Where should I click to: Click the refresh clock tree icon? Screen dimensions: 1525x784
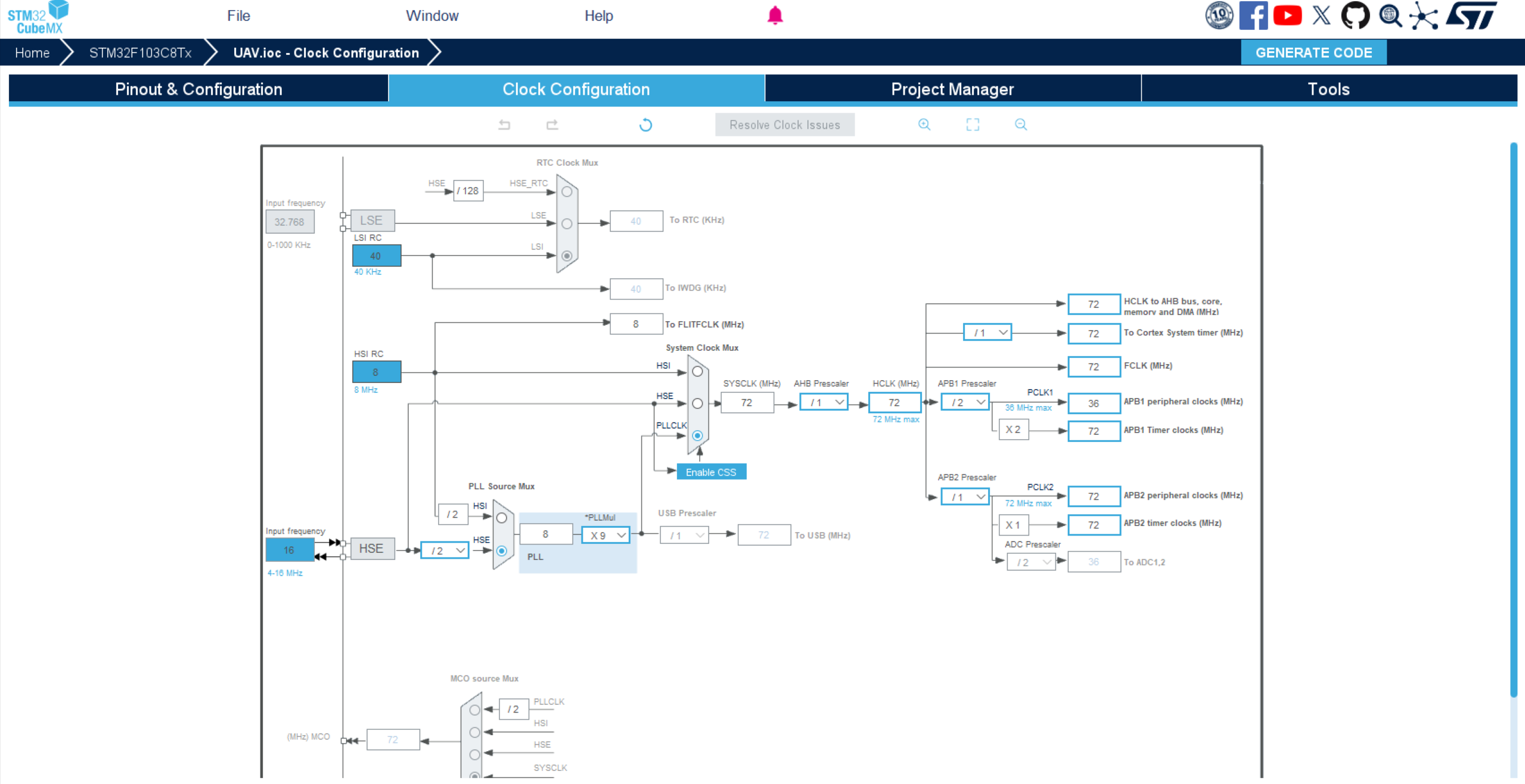645,125
